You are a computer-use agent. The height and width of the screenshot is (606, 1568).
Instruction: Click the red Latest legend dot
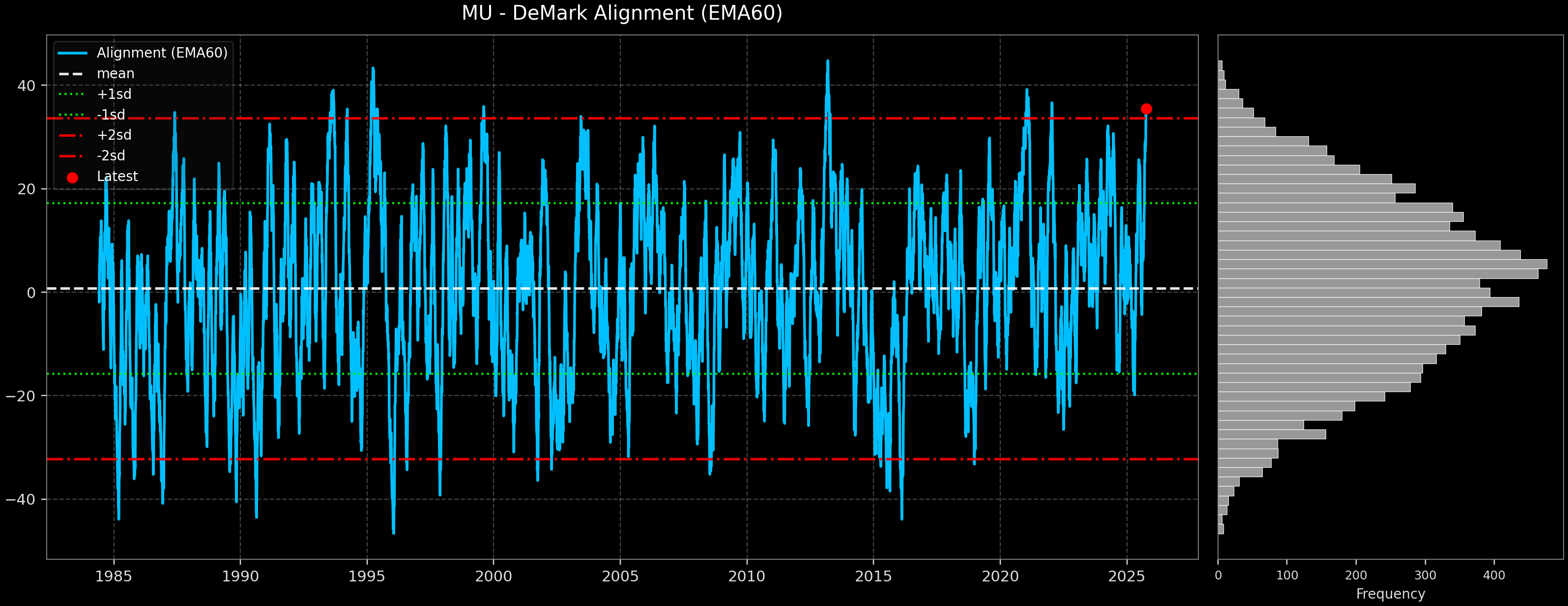(x=72, y=177)
